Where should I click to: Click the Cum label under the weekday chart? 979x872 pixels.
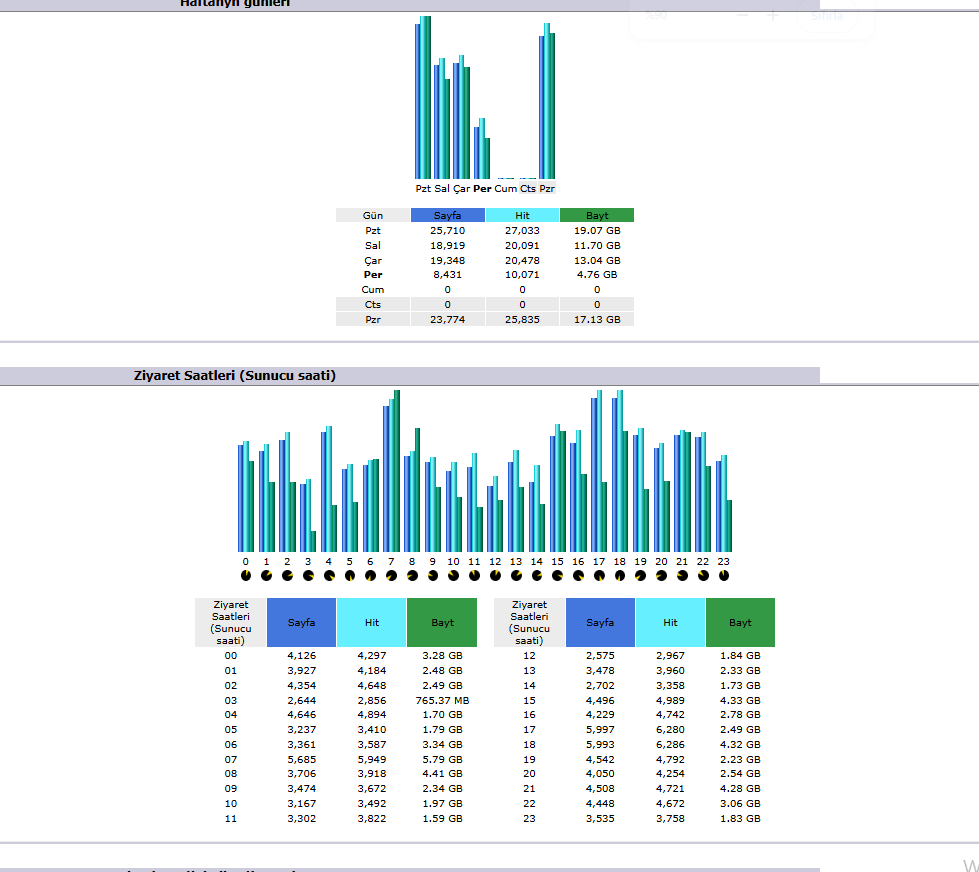(506, 189)
